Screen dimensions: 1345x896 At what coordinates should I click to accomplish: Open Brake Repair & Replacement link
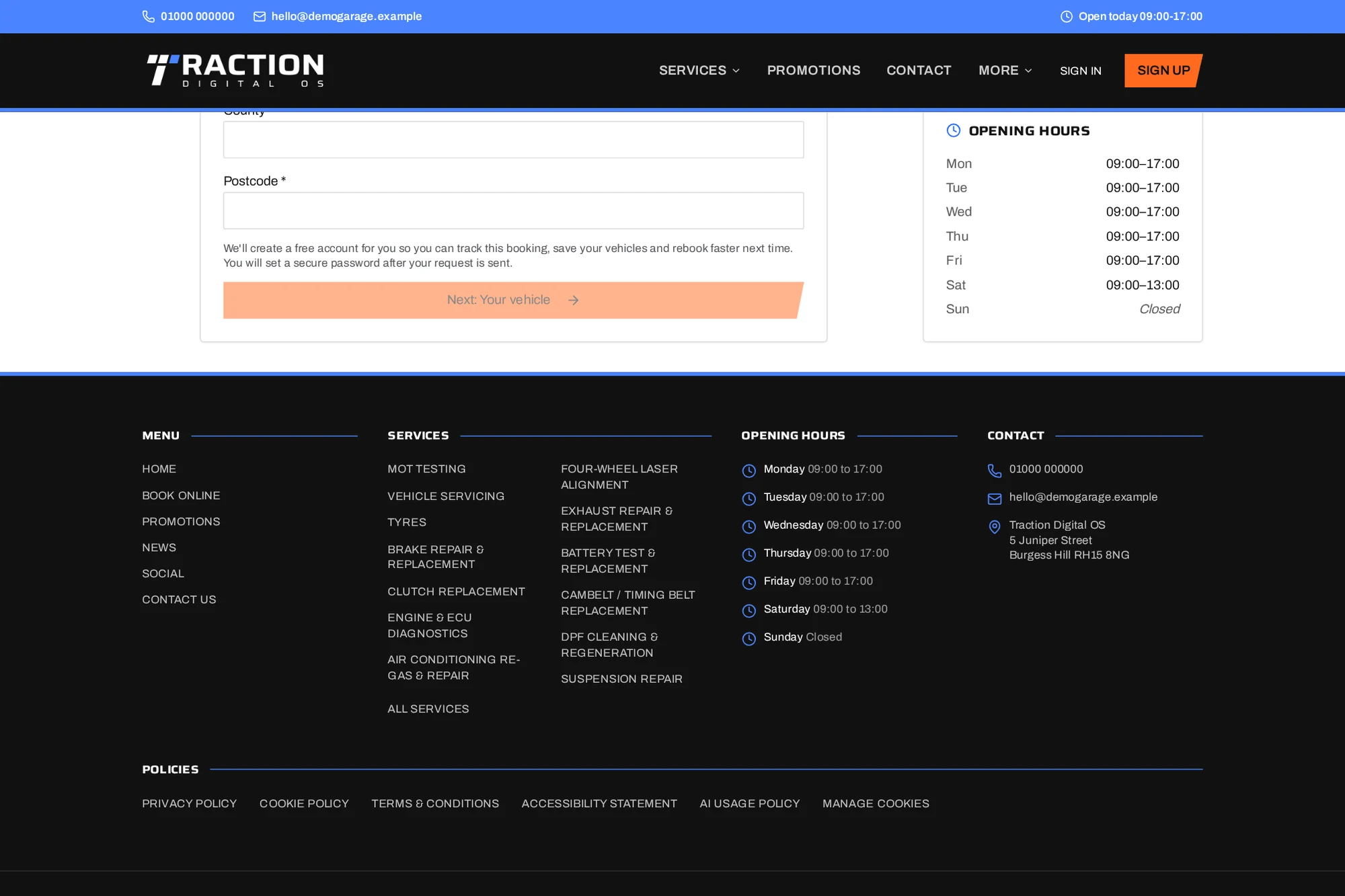coord(436,557)
